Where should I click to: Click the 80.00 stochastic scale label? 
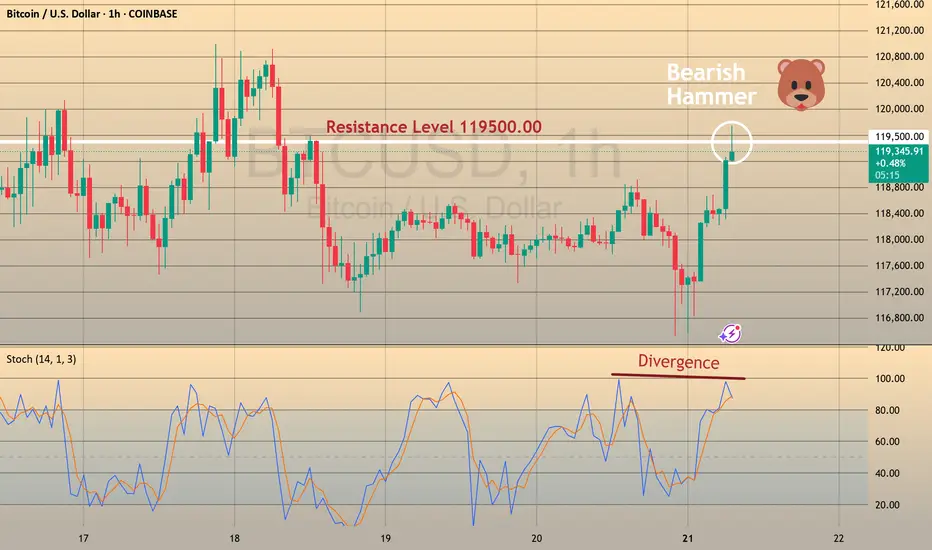point(887,410)
